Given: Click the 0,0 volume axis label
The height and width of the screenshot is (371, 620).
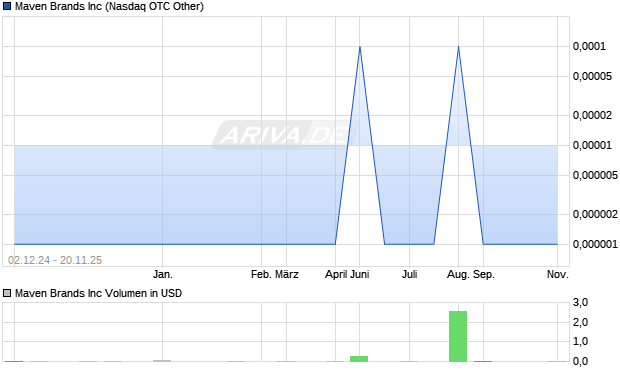Looking at the screenshot, I should 580,361.
